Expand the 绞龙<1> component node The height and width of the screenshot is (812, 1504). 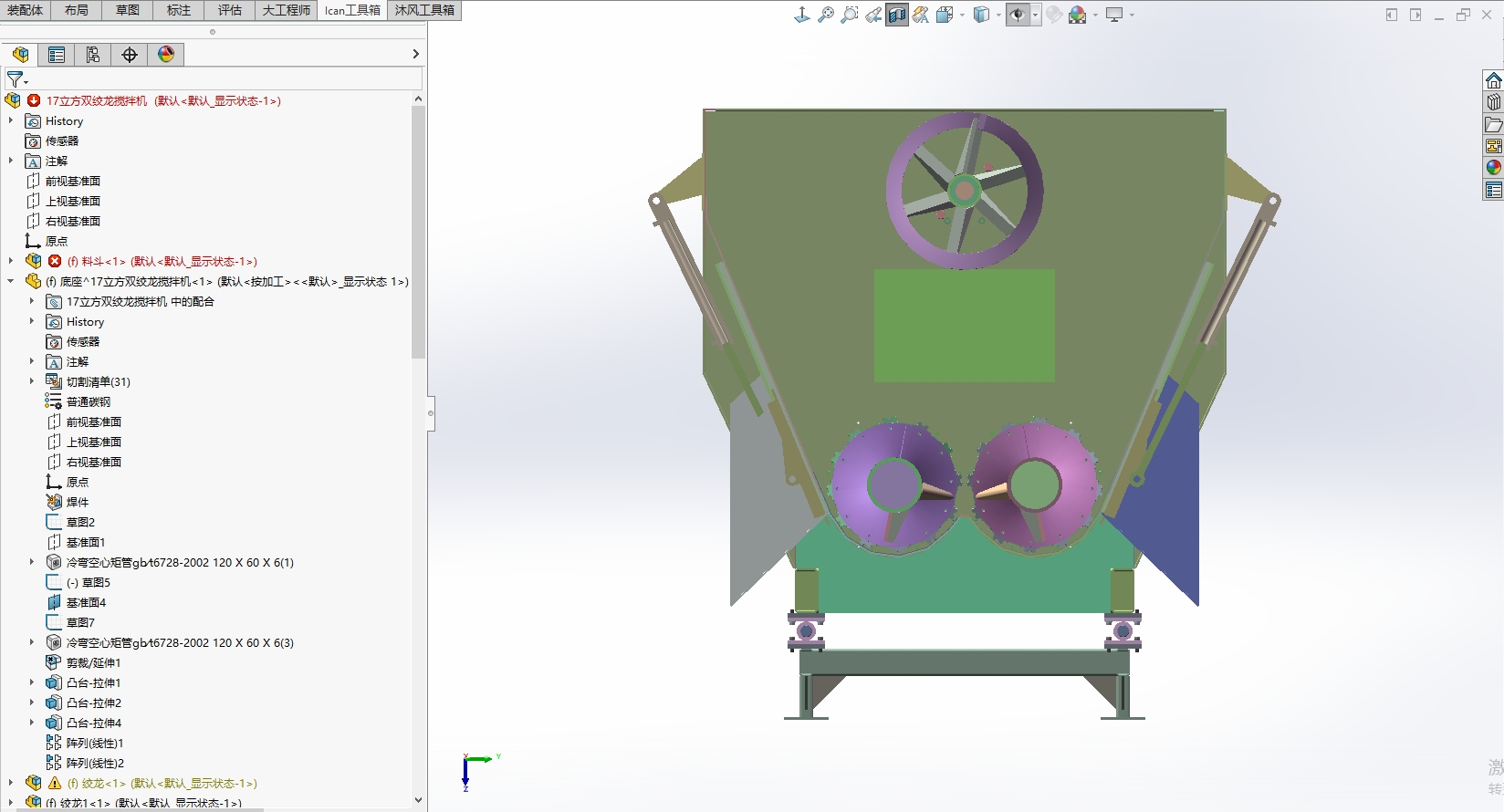(11, 783)
